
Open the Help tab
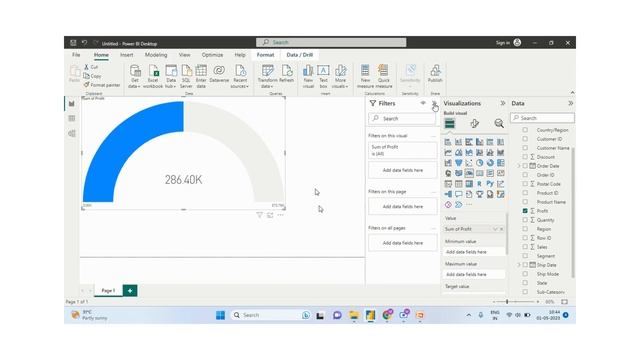(240, 55)
